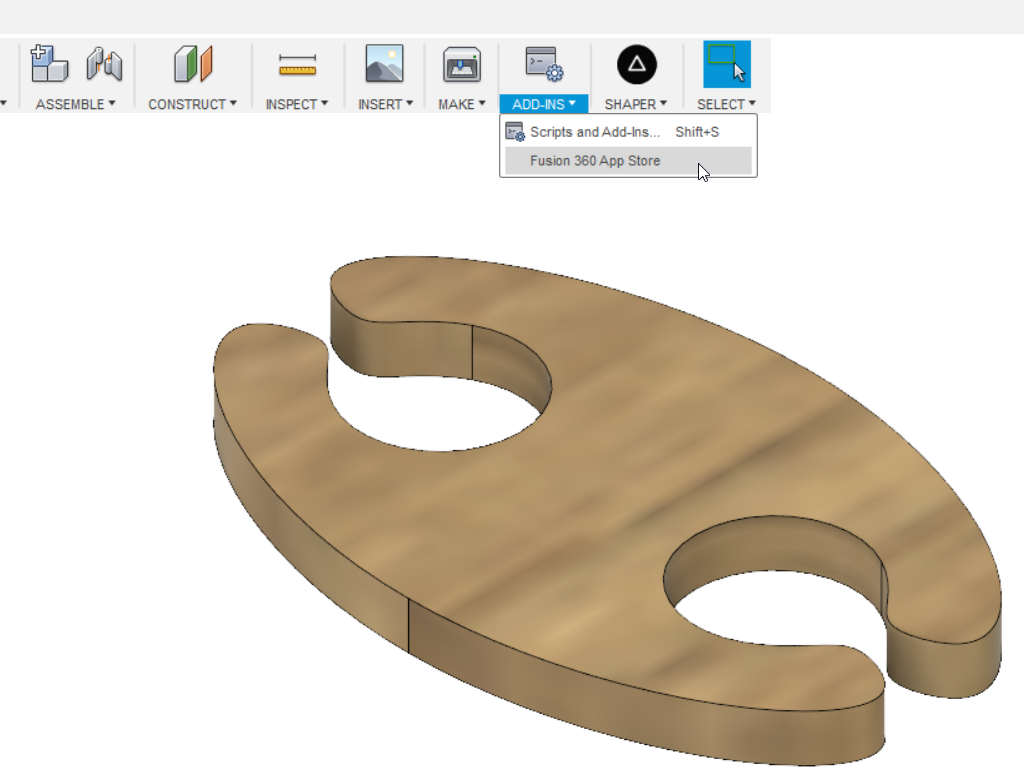Click the Insert image icon
Screen dimensions: 1024x768
(385, 63)
